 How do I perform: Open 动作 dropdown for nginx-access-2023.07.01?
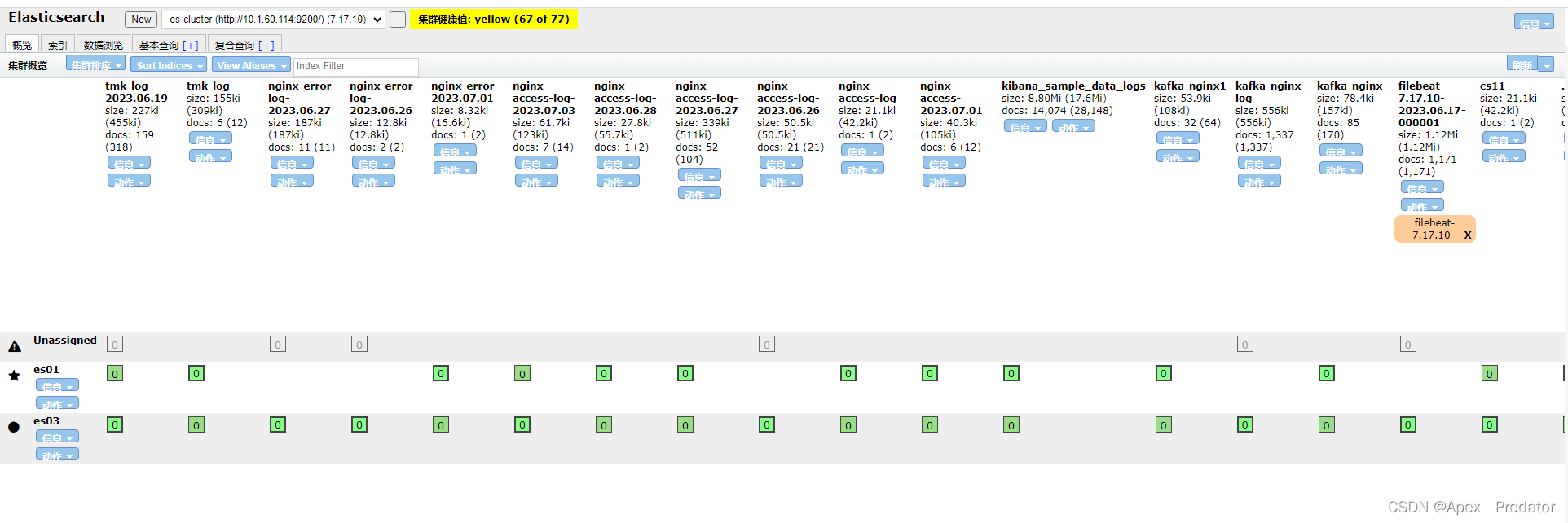(944, 181)
